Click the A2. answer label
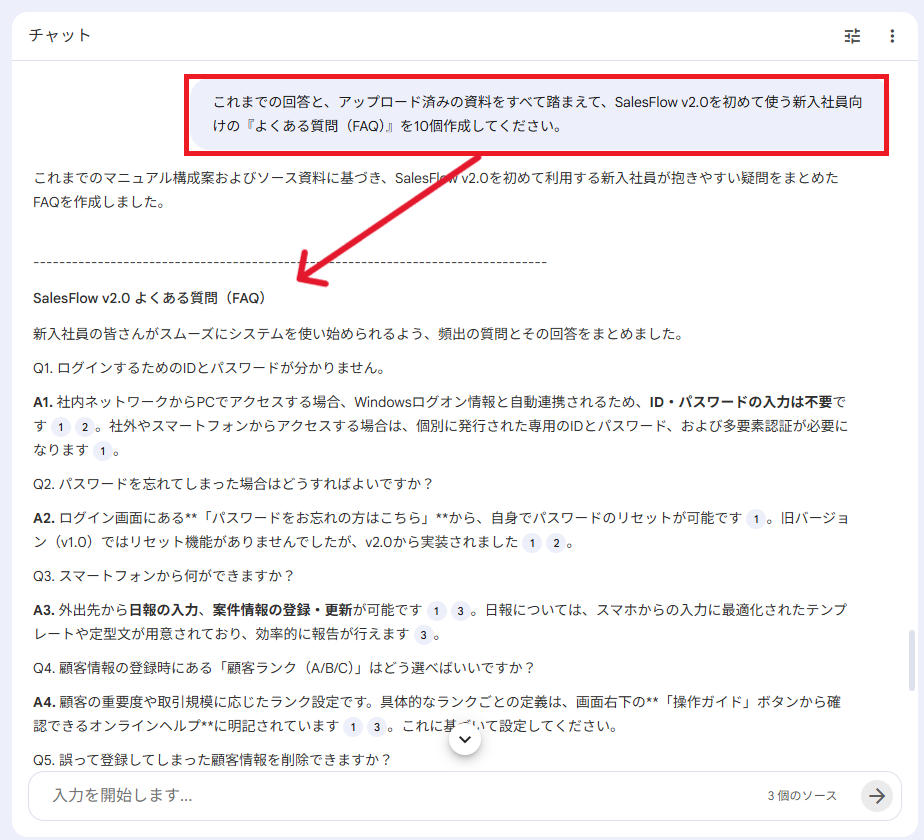 [44, 518]
